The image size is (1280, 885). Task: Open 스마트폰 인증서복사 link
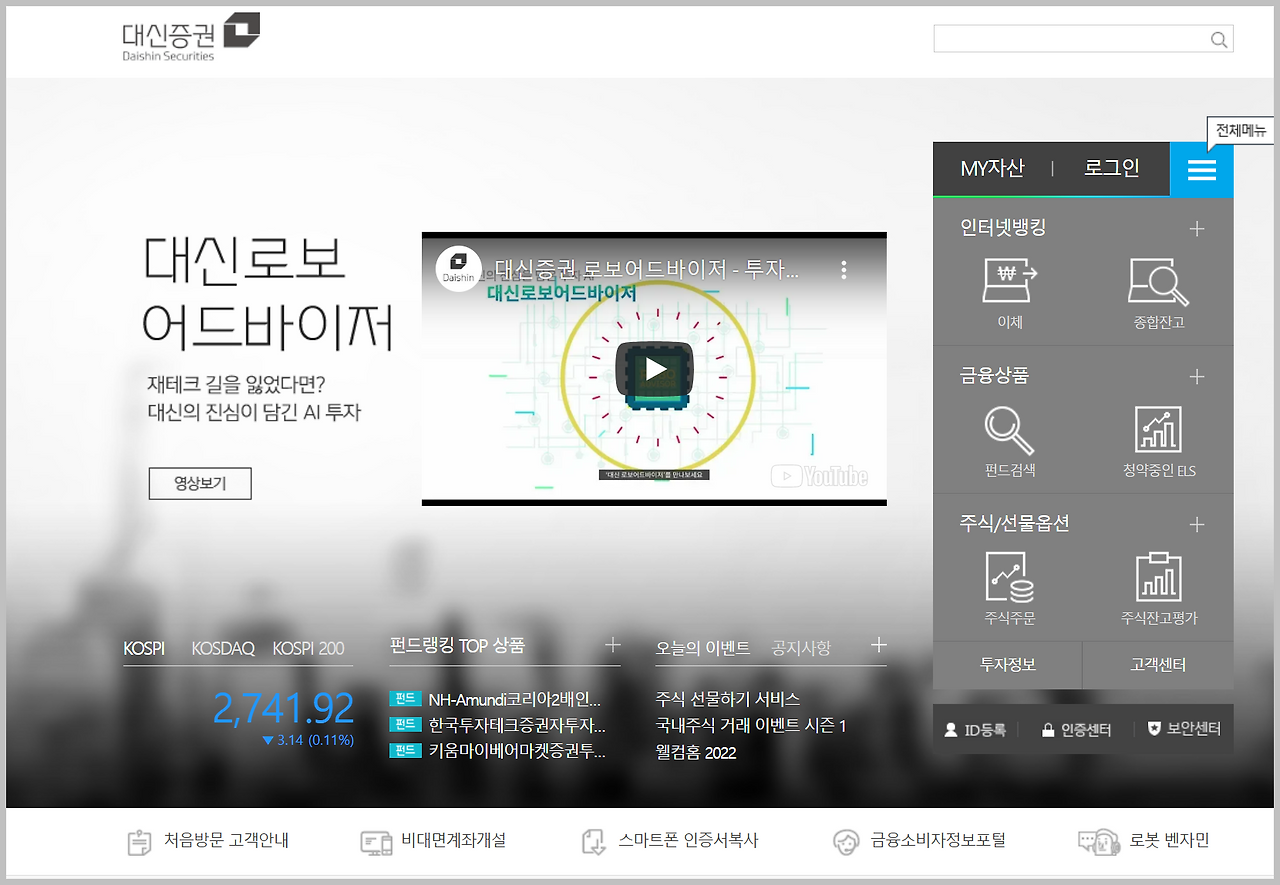pos(688,841)
